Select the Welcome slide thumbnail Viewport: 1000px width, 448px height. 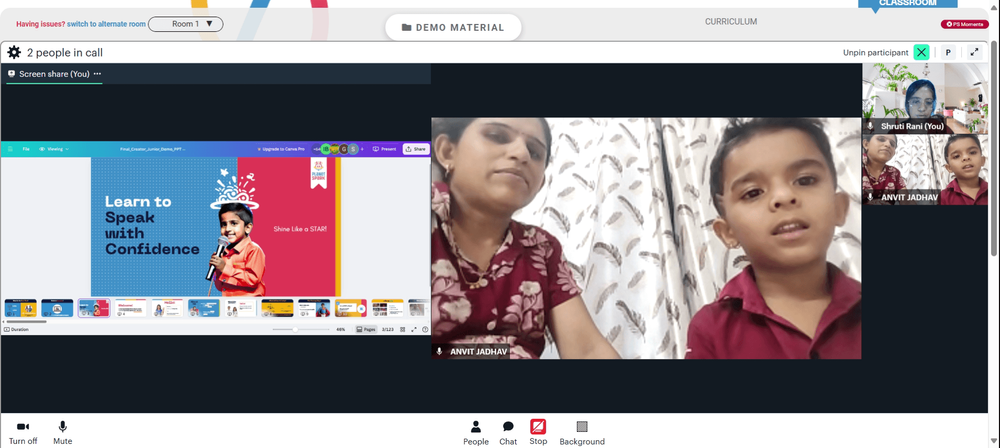pos(131,308)
